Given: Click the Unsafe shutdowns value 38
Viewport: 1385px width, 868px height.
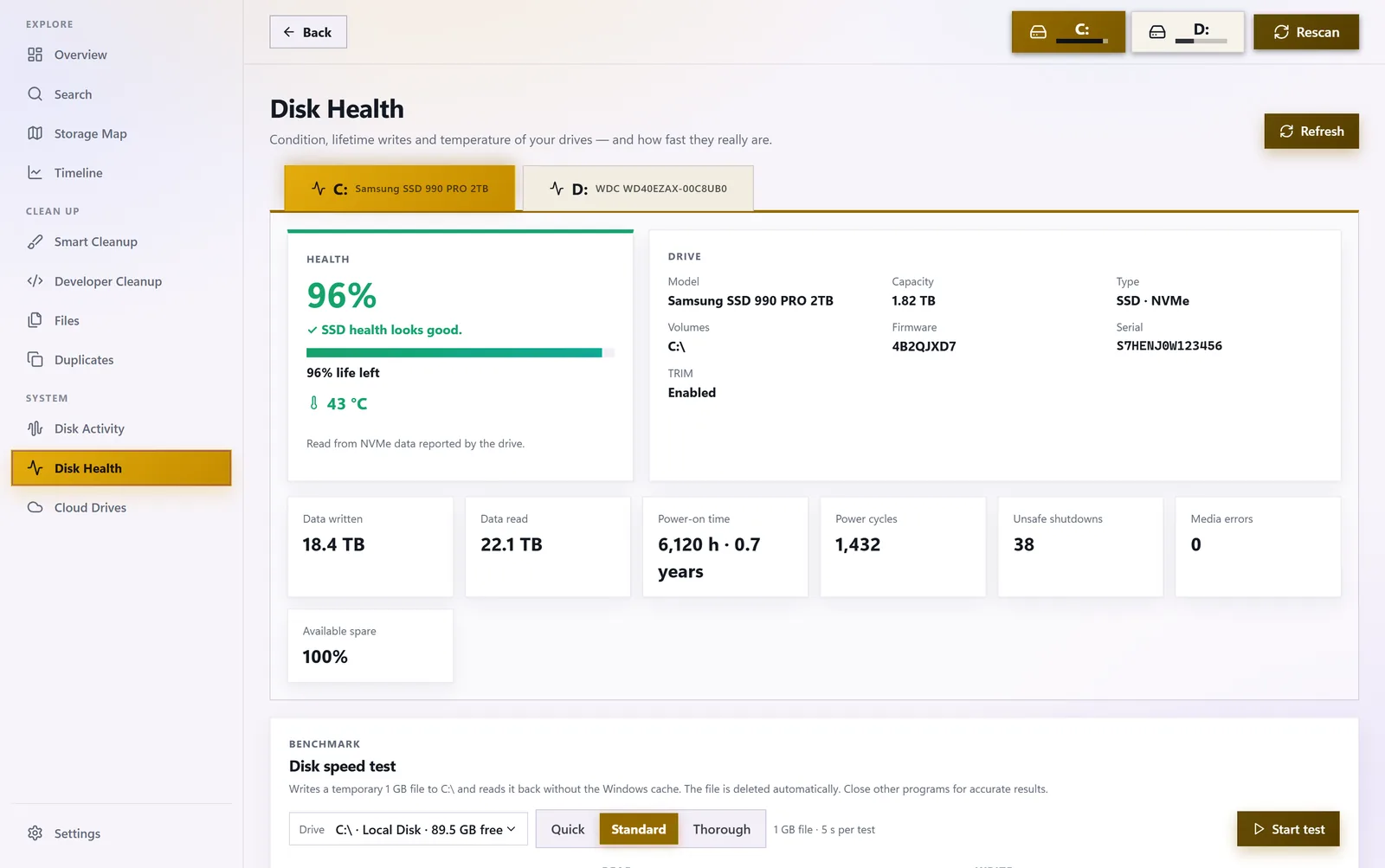Looking at the screenshot, I should point(1023,544).
